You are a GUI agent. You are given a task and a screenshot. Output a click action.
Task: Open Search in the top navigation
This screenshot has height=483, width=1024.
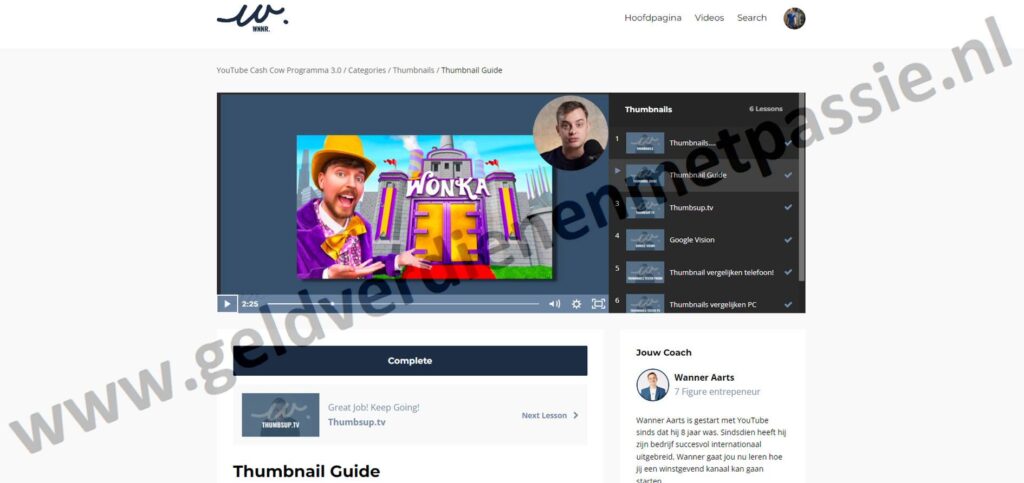752,18
